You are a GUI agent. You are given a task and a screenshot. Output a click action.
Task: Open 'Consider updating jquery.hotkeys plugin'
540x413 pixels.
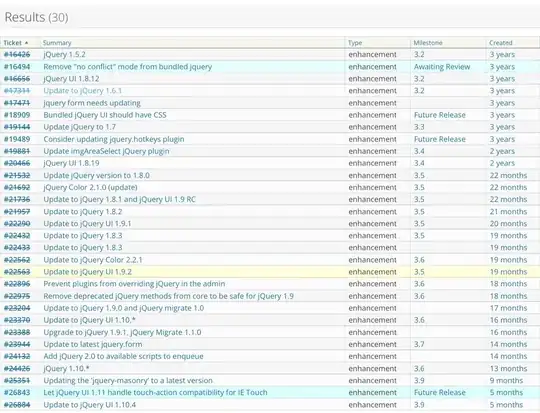[114, 139]
